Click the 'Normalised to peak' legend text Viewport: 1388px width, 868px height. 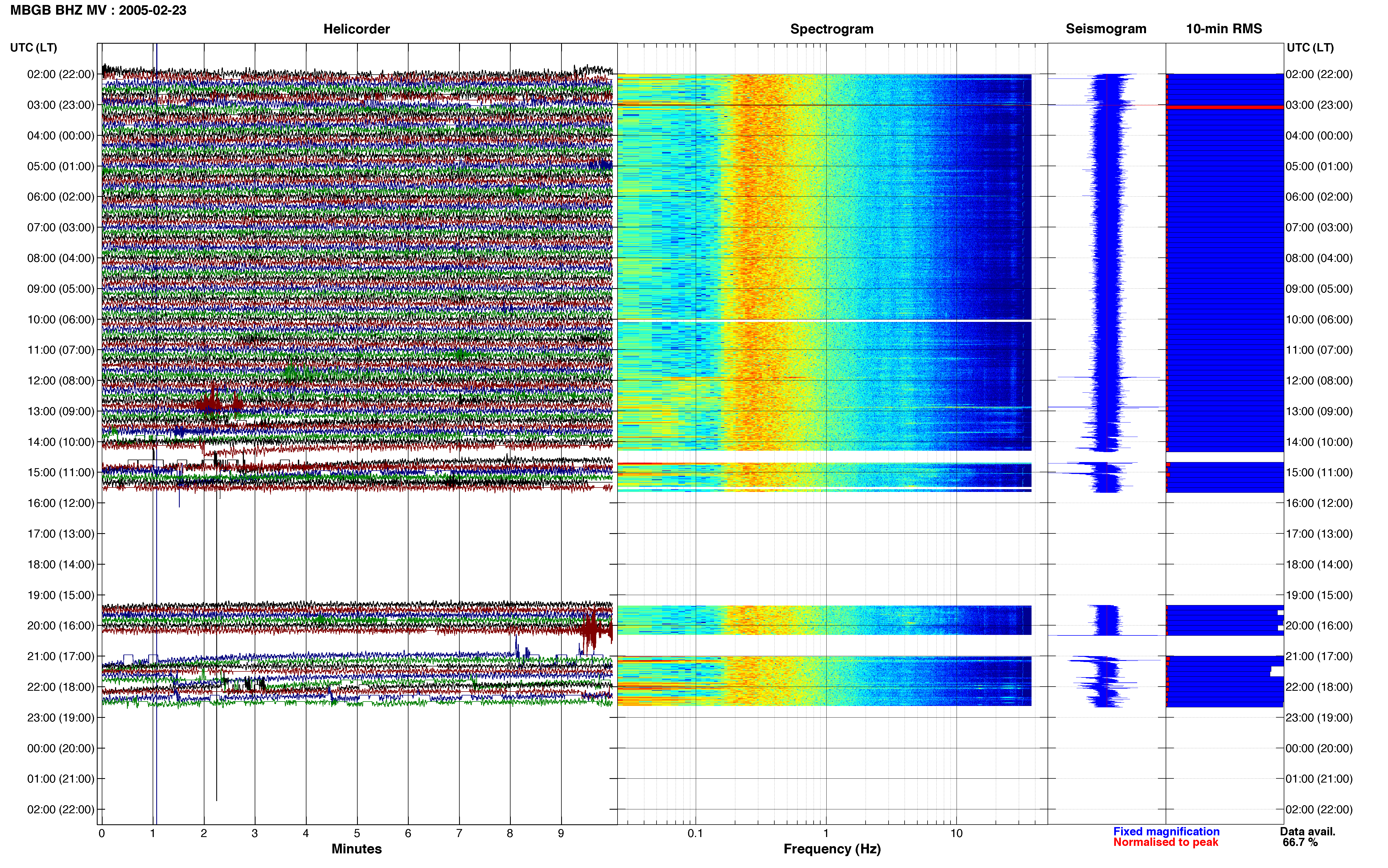(1165, 842)
